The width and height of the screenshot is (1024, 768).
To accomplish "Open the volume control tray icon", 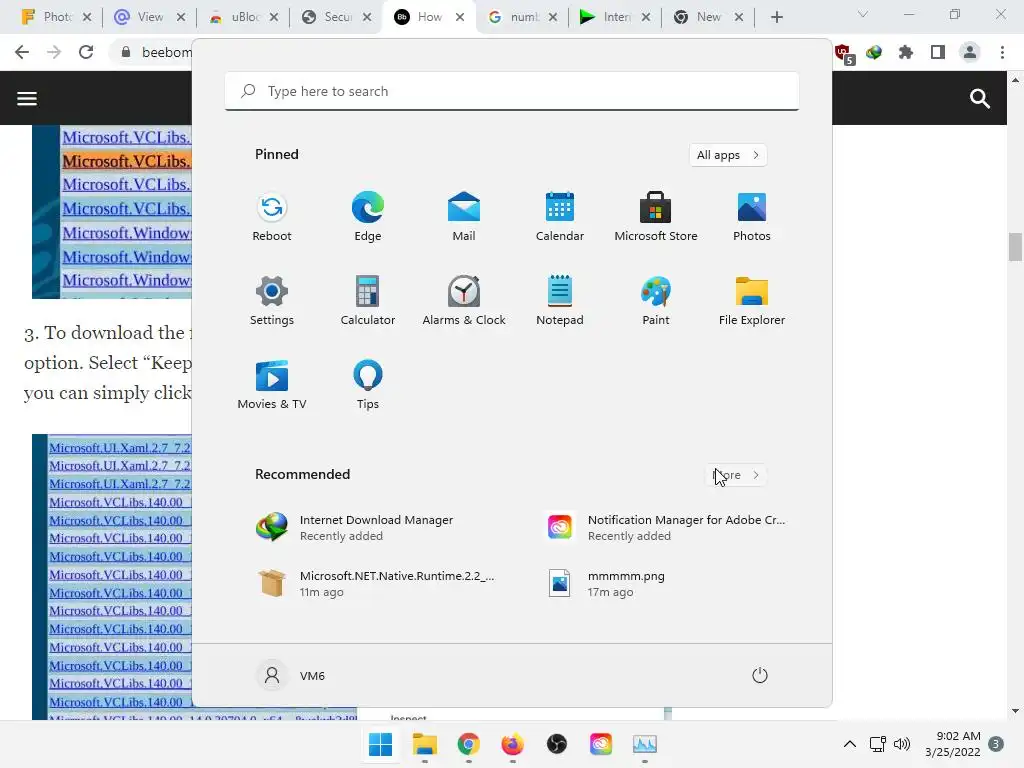I will (x=902, y=744).
